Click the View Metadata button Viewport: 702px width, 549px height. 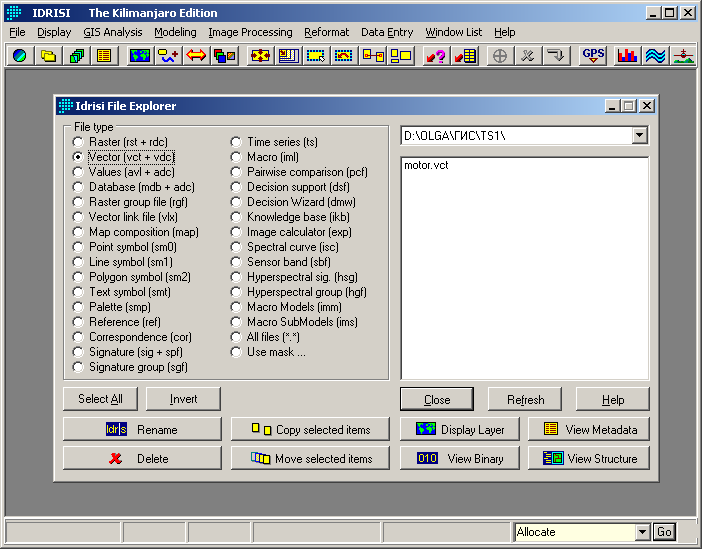[x=589, y=429]
